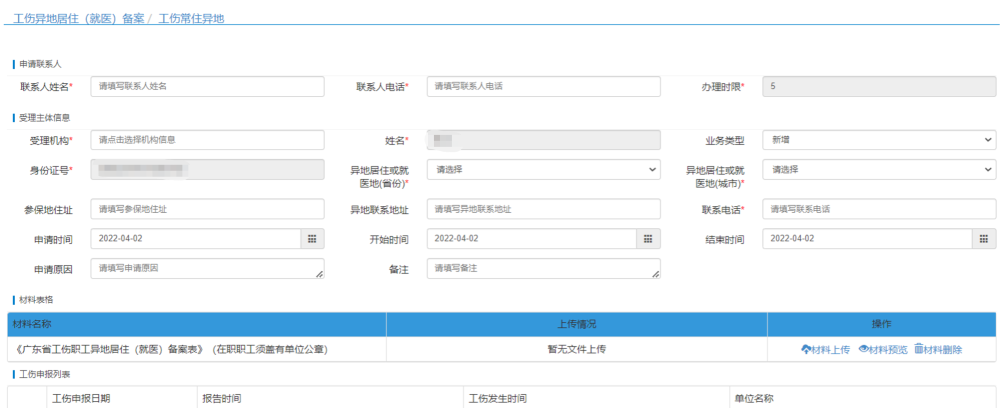The width and height of the screenshot is (1000, 408).
Task: Click the 材料删除 delete link
Action: click(x=938, y=349)
